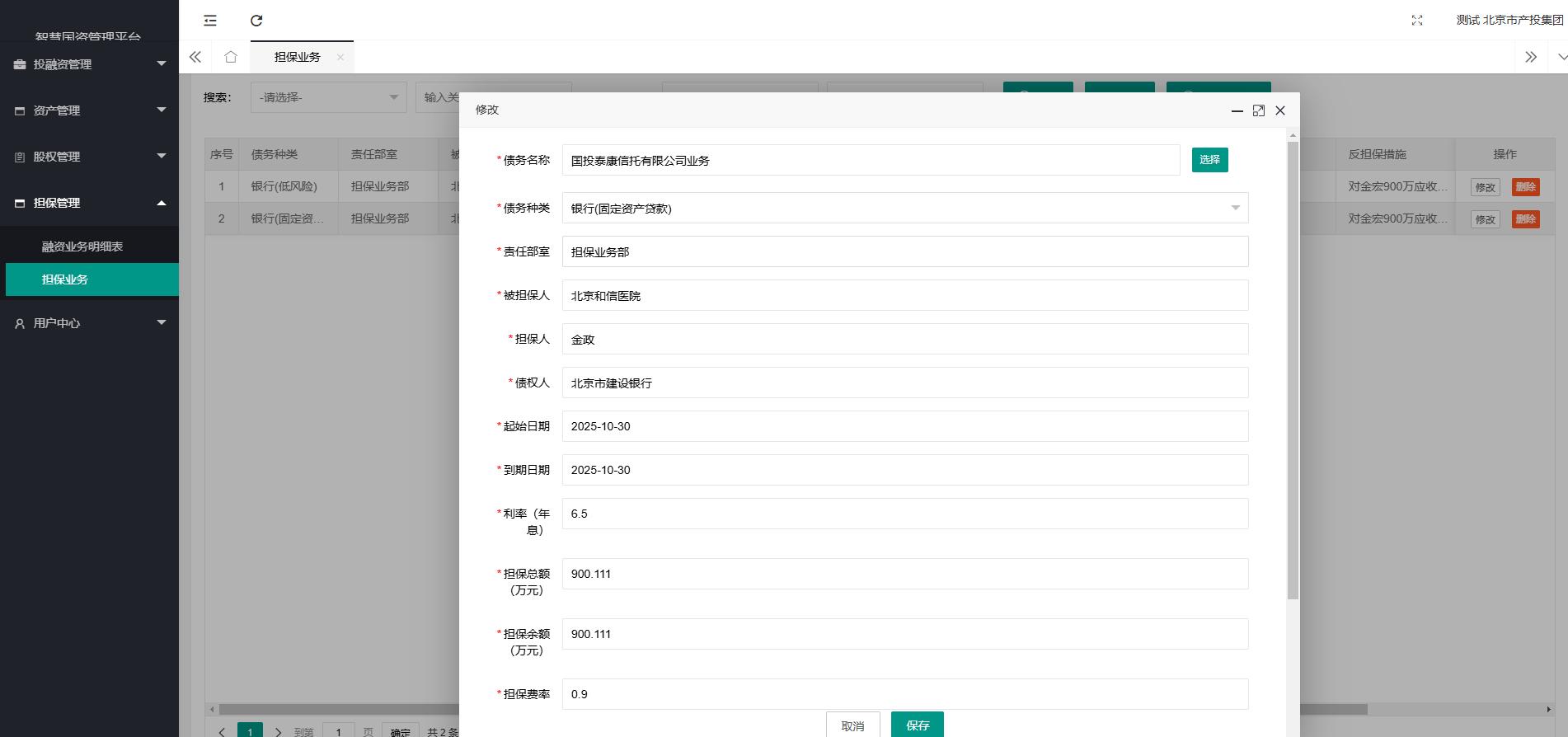Click the 取消 button
Screen dimensions: 1568x737
point(852,725)
